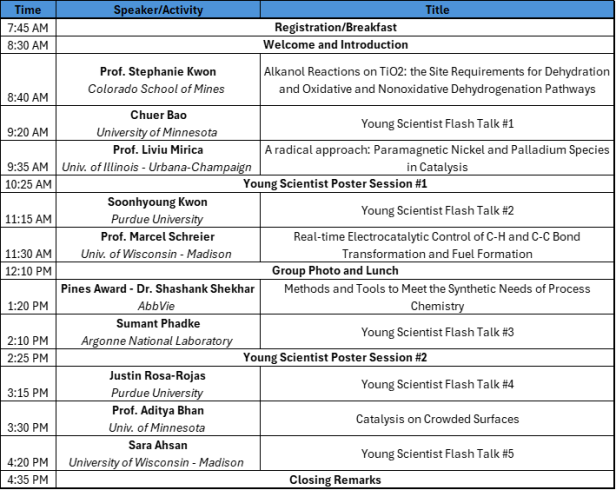Select Young Scientist Poster Session #1 row
Image resolution: width=616 pixels, height=490 pixels.
[x=335, y=184]
